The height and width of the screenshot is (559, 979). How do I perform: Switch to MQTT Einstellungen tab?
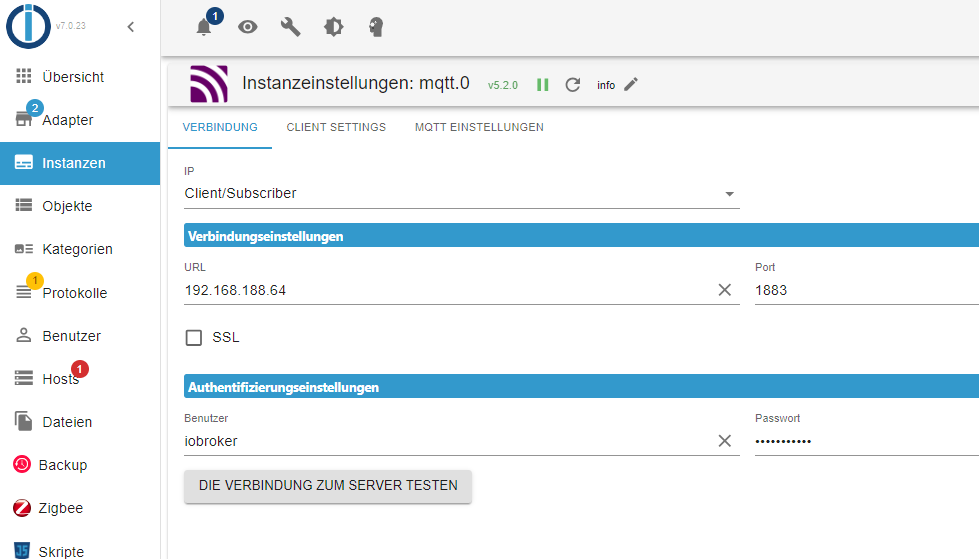click(480, 127)
